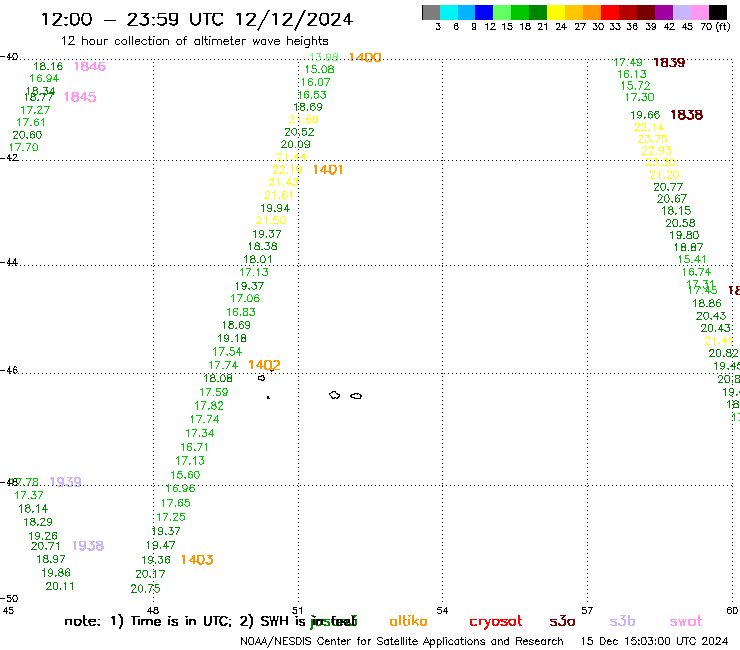Image resolution: width=740 pixels, height=650 pixels.
Task: Click longitude axis label 54
Action: (x=442, y=610)
